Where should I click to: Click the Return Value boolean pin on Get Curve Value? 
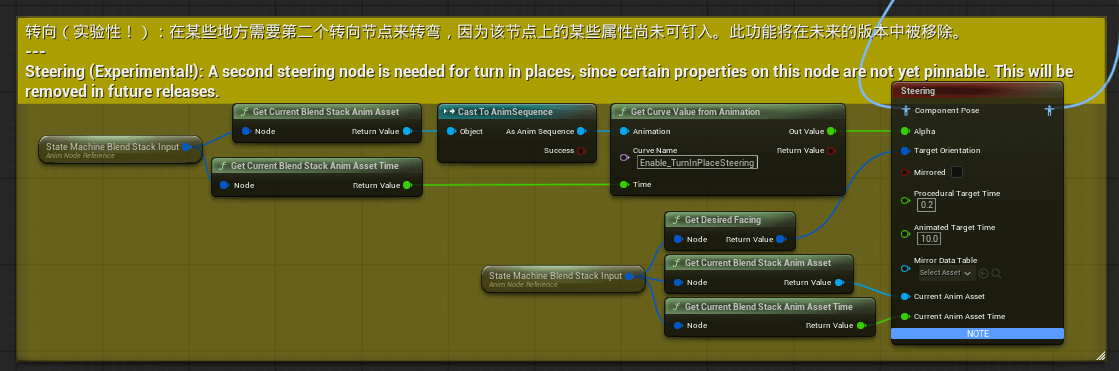point(831,151)
